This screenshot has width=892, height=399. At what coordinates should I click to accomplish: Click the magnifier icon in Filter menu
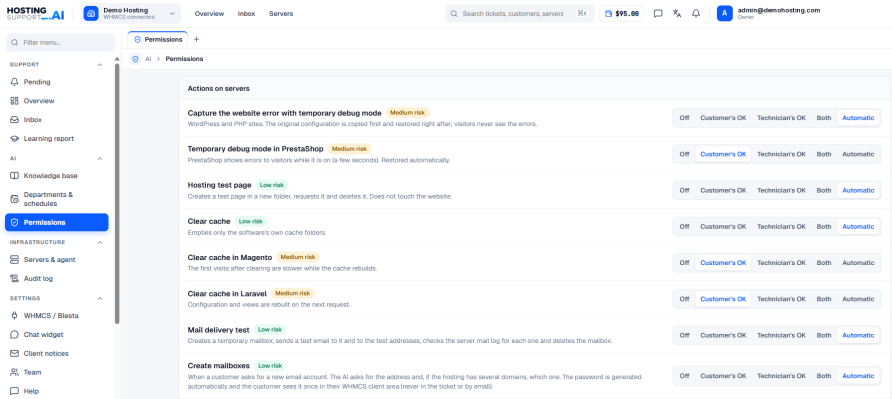pos(15,43)
